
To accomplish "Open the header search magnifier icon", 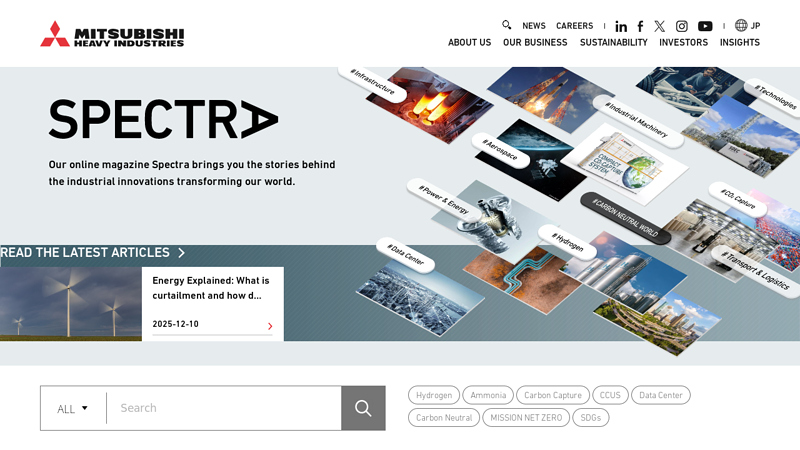I will [506, 24].
